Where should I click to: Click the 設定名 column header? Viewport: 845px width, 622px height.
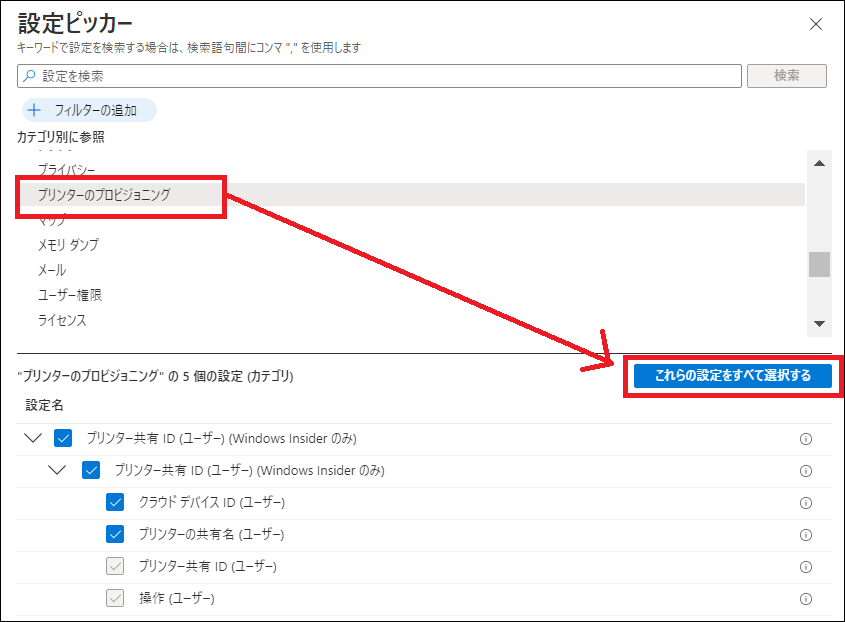tap(44, 405)
